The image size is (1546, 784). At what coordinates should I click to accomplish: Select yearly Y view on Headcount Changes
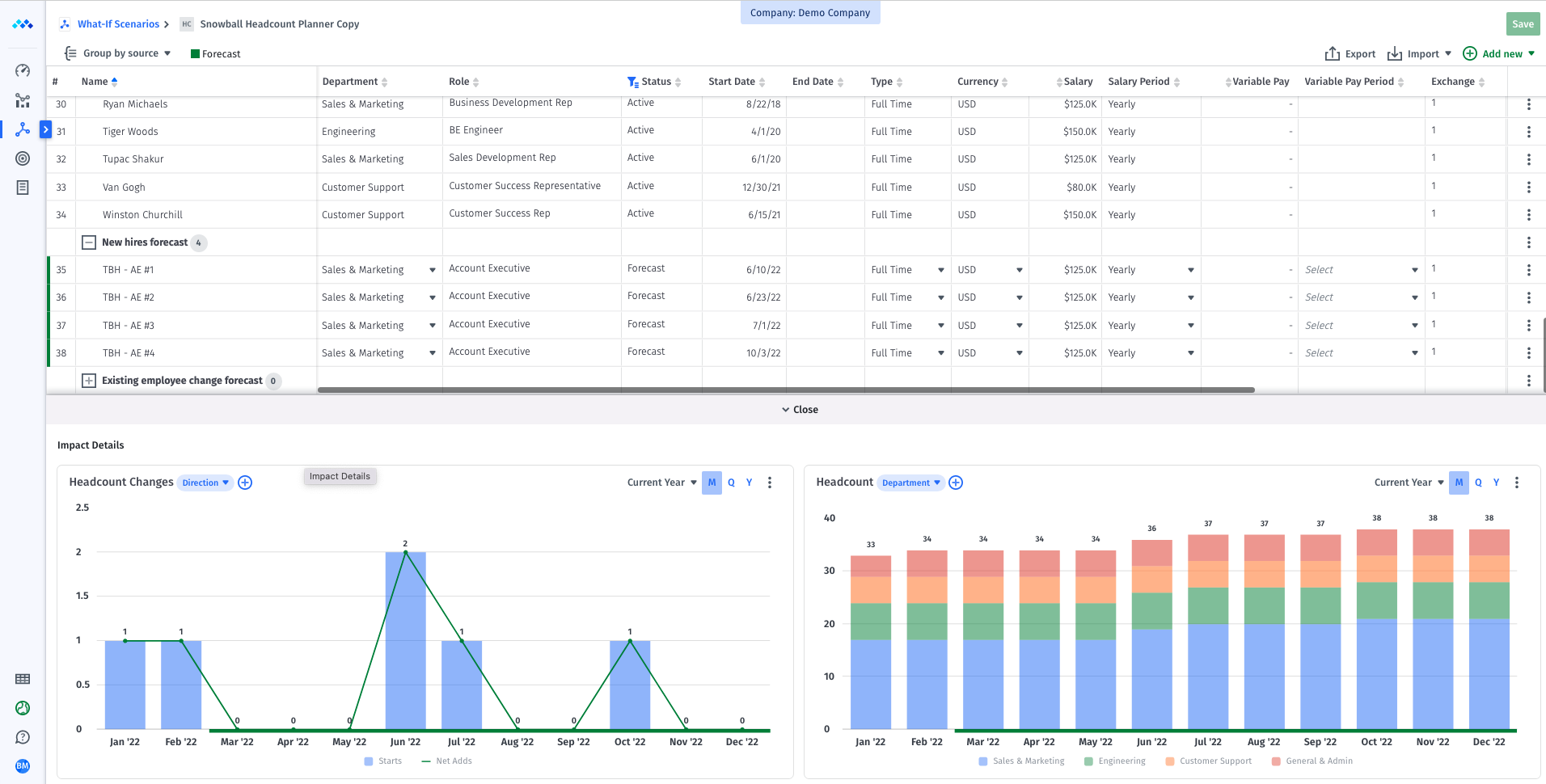tap(750, 483)
